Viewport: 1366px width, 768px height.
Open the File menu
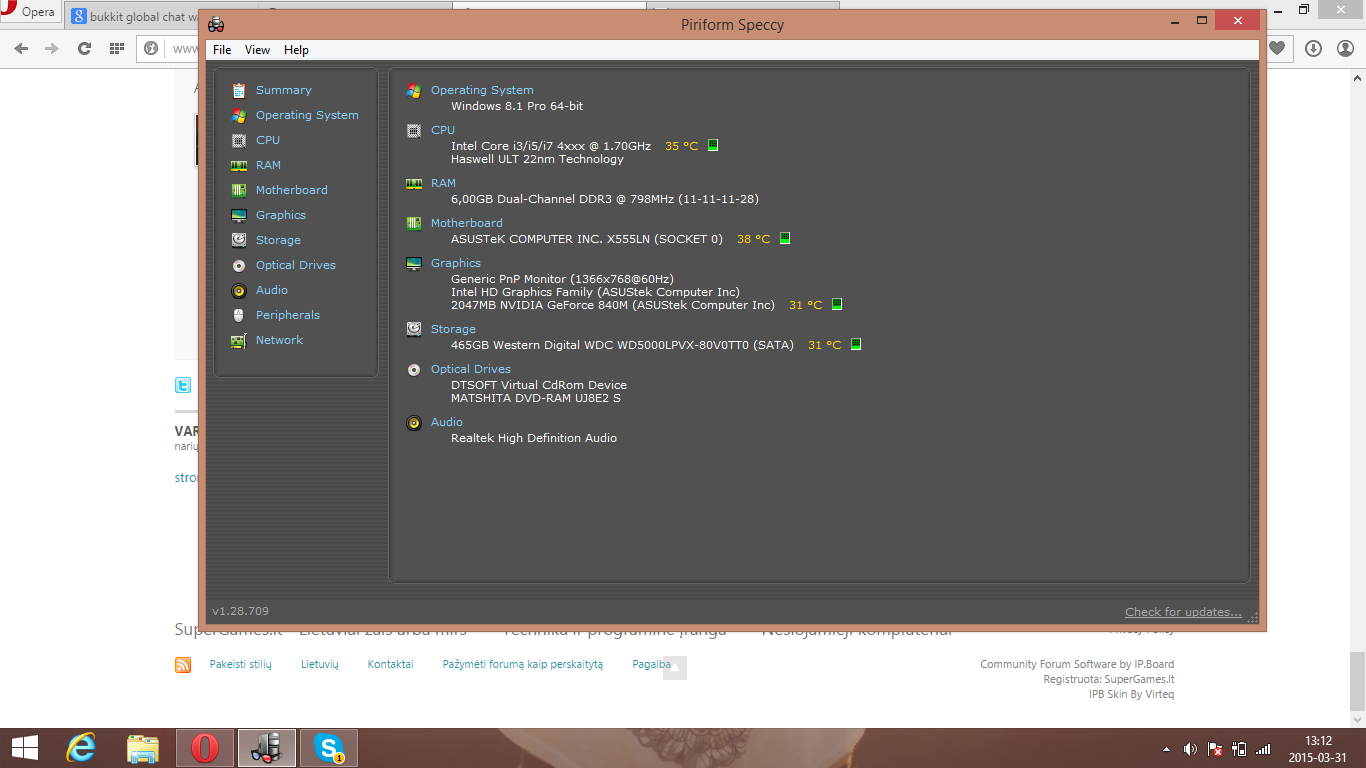pyautogui.click(x=222, y=50)
